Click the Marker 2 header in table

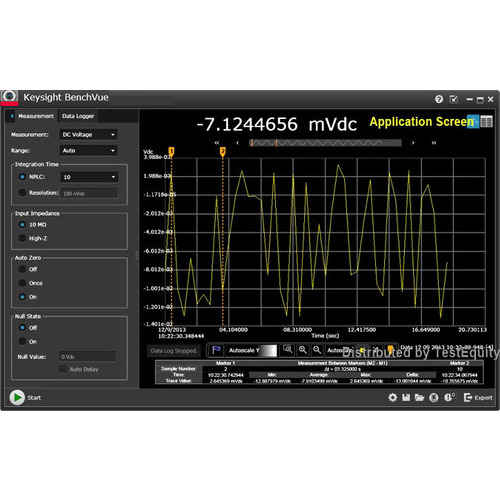(x=459, y=363)
